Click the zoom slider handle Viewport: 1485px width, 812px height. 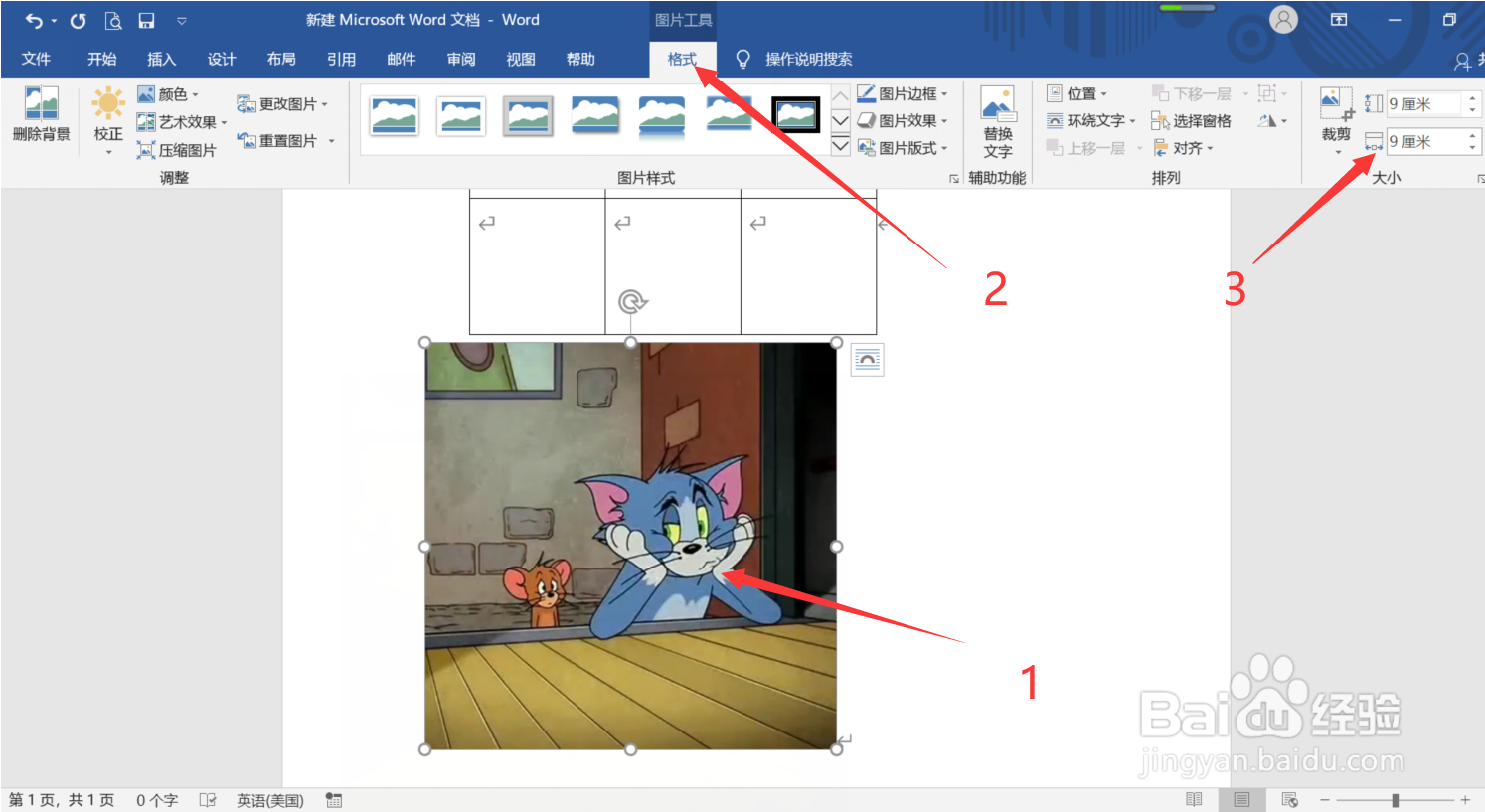1396,800
